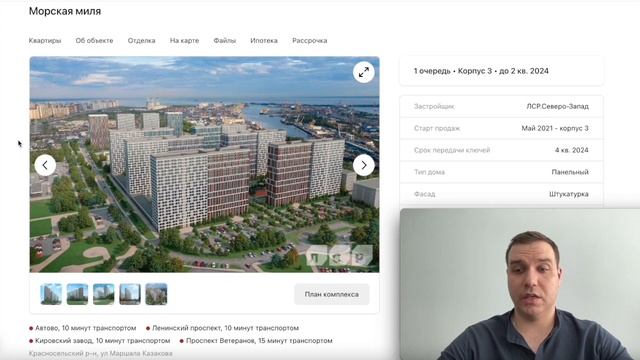640x360 pixels.
Task: Click the 4 кв. 2024 key handover value
Action: tap(571, 150)
